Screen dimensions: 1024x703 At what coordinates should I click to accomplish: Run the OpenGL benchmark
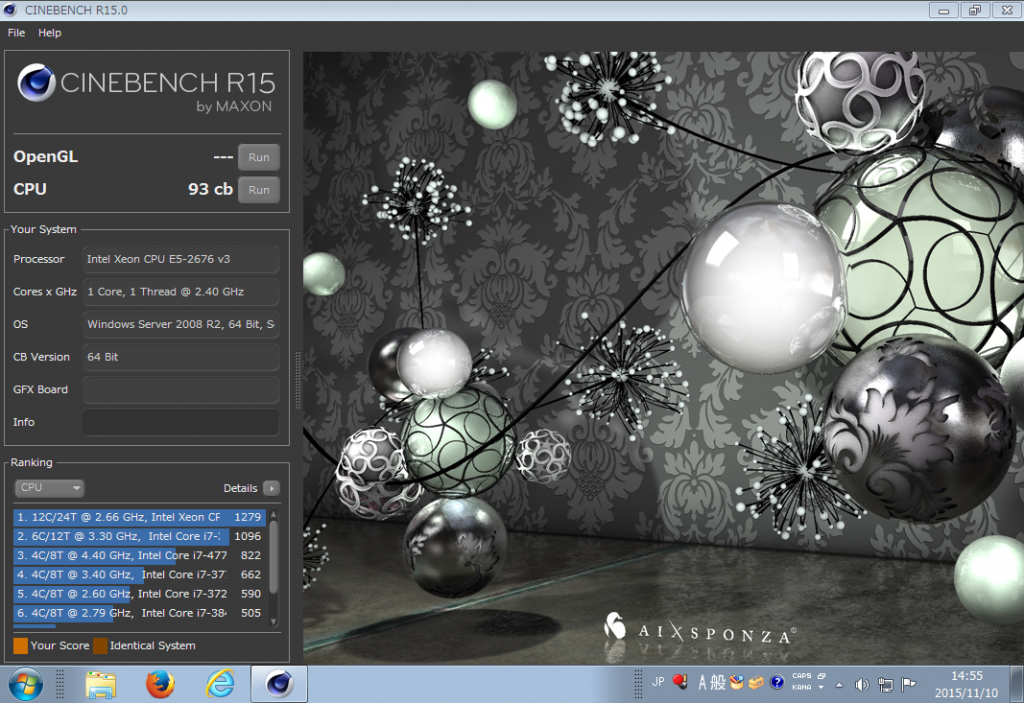click(259, 157)
